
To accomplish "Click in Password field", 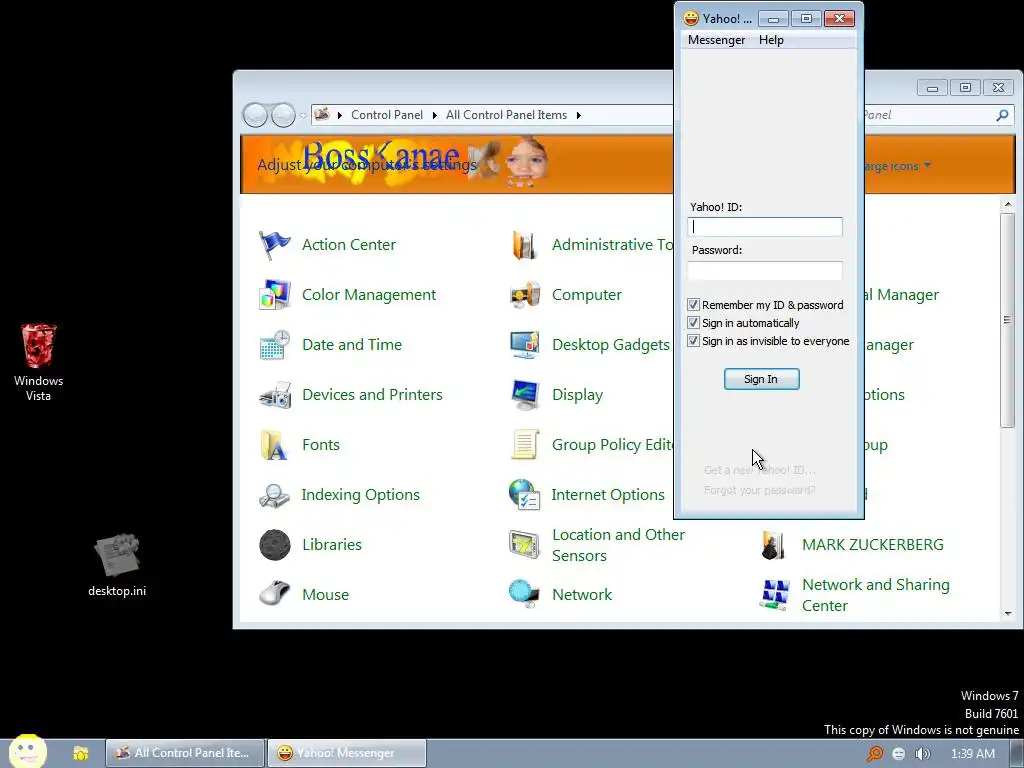I will pos(765,270).
